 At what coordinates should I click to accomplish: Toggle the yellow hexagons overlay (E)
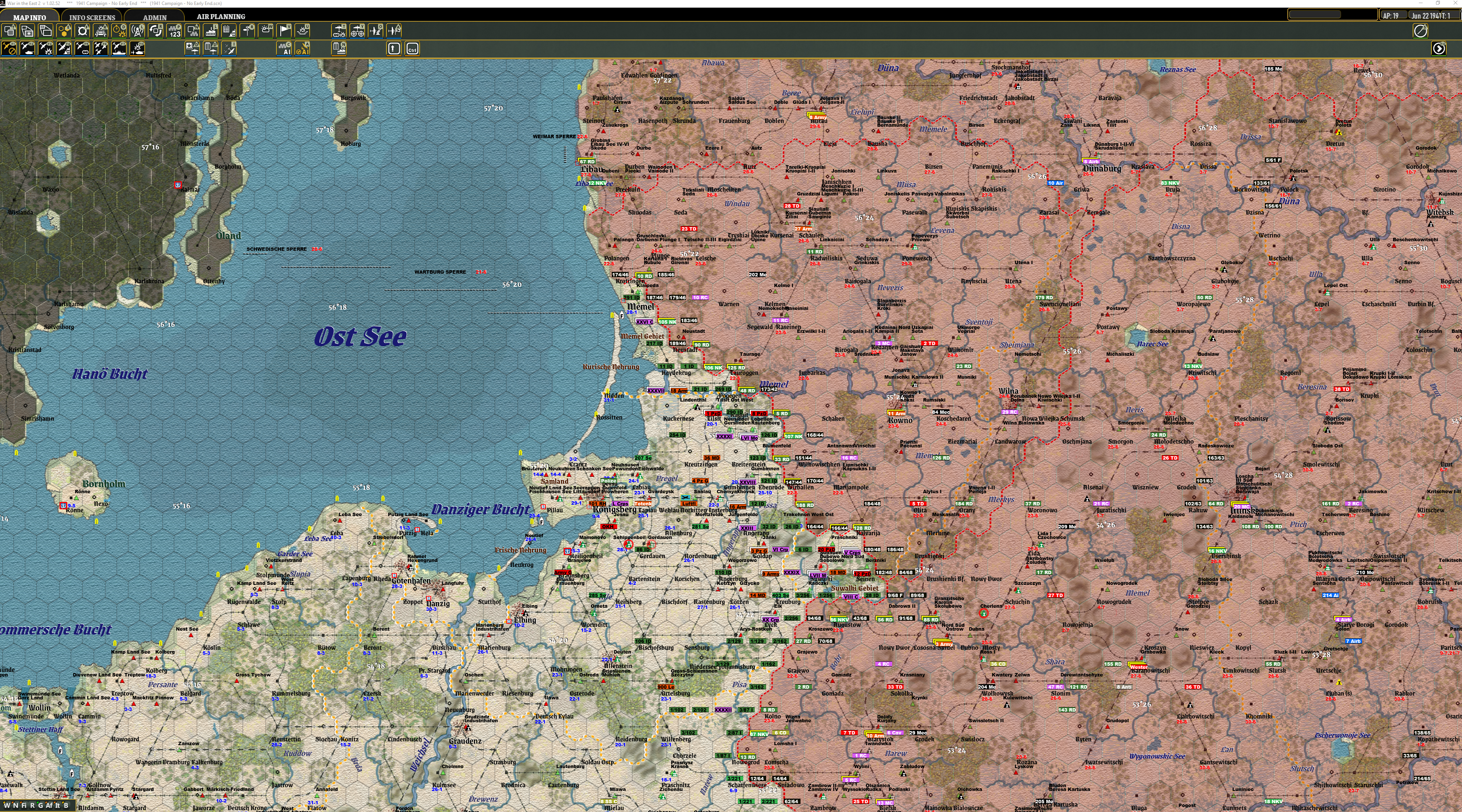click(x=64, y=31)
